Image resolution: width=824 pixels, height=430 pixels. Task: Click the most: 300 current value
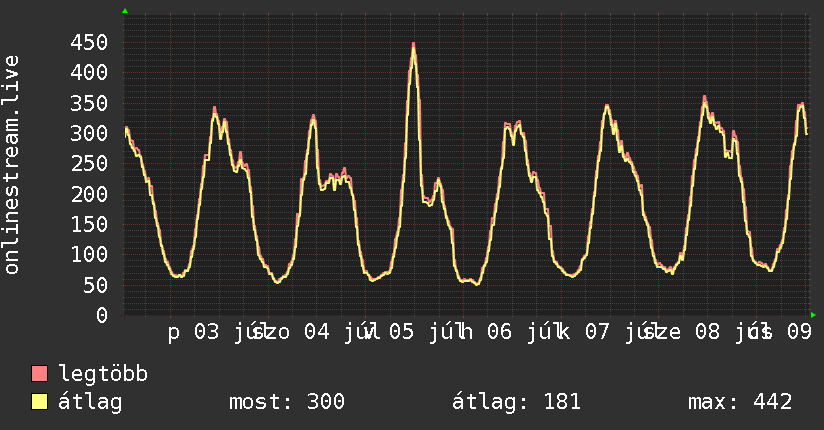click(287, 402)
